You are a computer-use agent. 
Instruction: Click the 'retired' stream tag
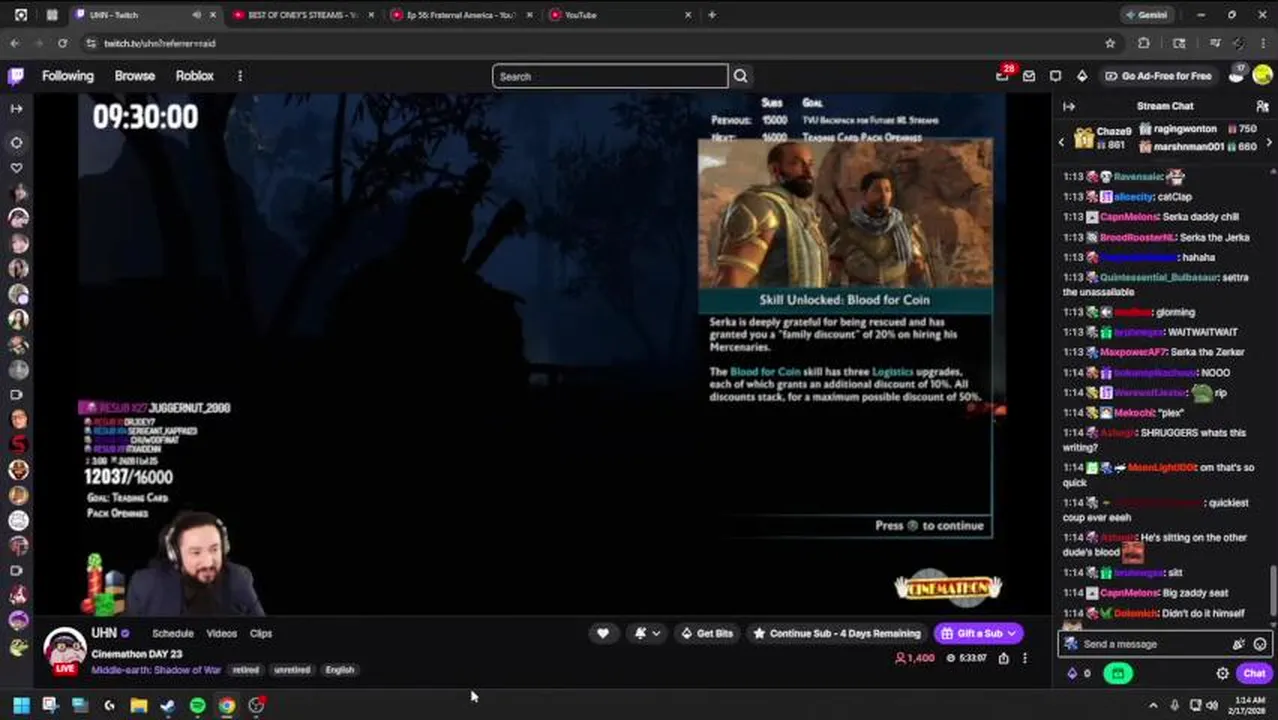(245, 670)
